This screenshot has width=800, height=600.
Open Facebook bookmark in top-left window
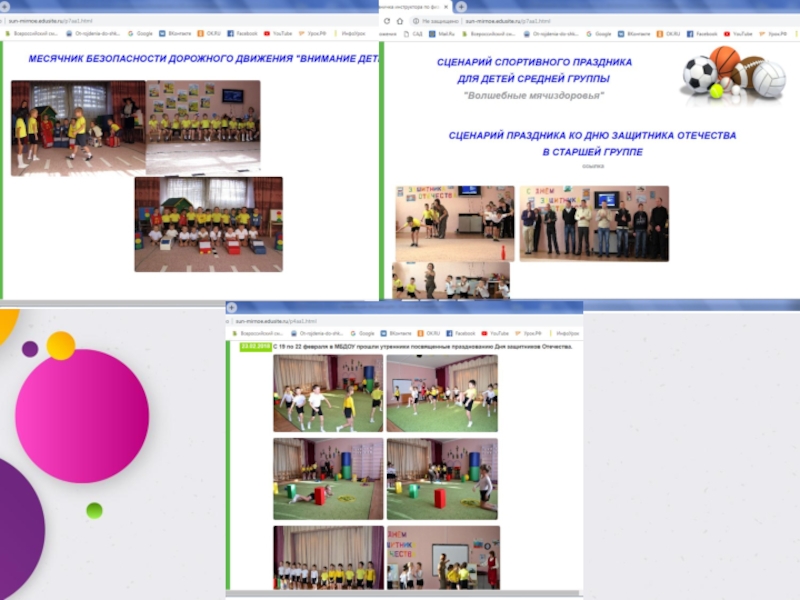pos(242,33)
